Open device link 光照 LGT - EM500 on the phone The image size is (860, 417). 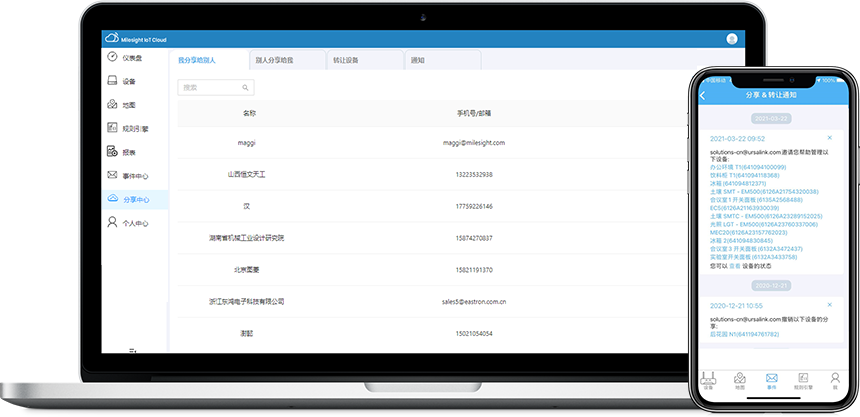[x=764, y=224]
